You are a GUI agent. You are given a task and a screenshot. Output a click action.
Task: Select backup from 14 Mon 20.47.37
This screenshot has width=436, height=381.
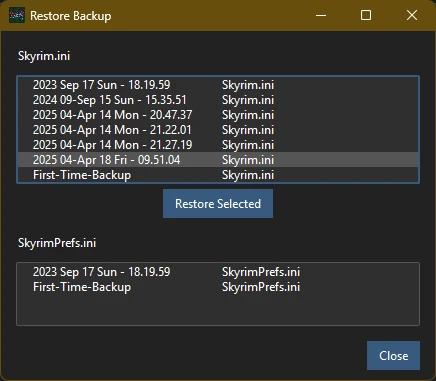click(x=218, y=115)
